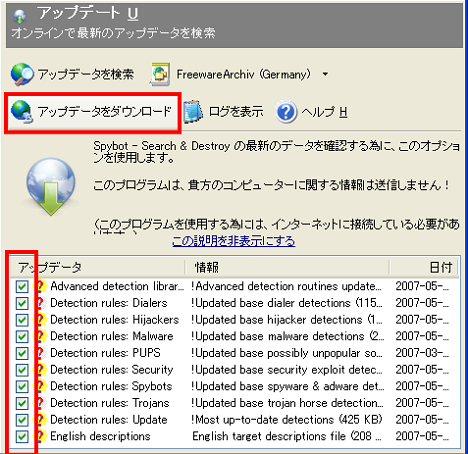Click '!Updated base malware detections' info cell
The image size is (468, 454).
288,336
